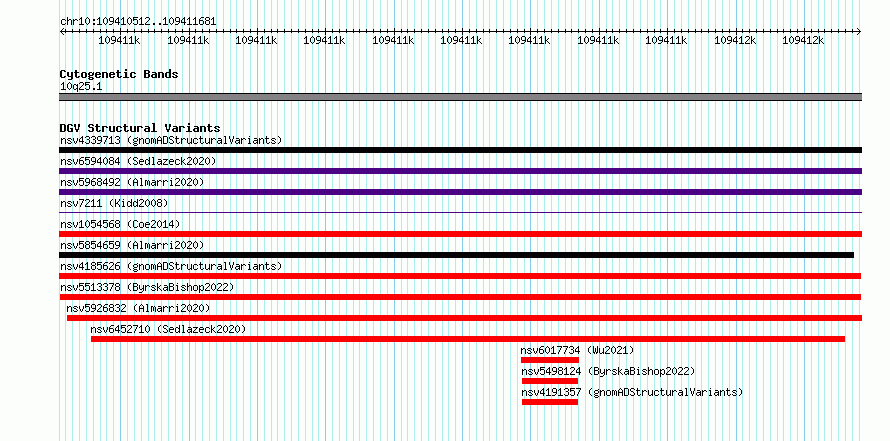
Task: Click the purple nsv6594084 variant bar
Action: (460, 171)
